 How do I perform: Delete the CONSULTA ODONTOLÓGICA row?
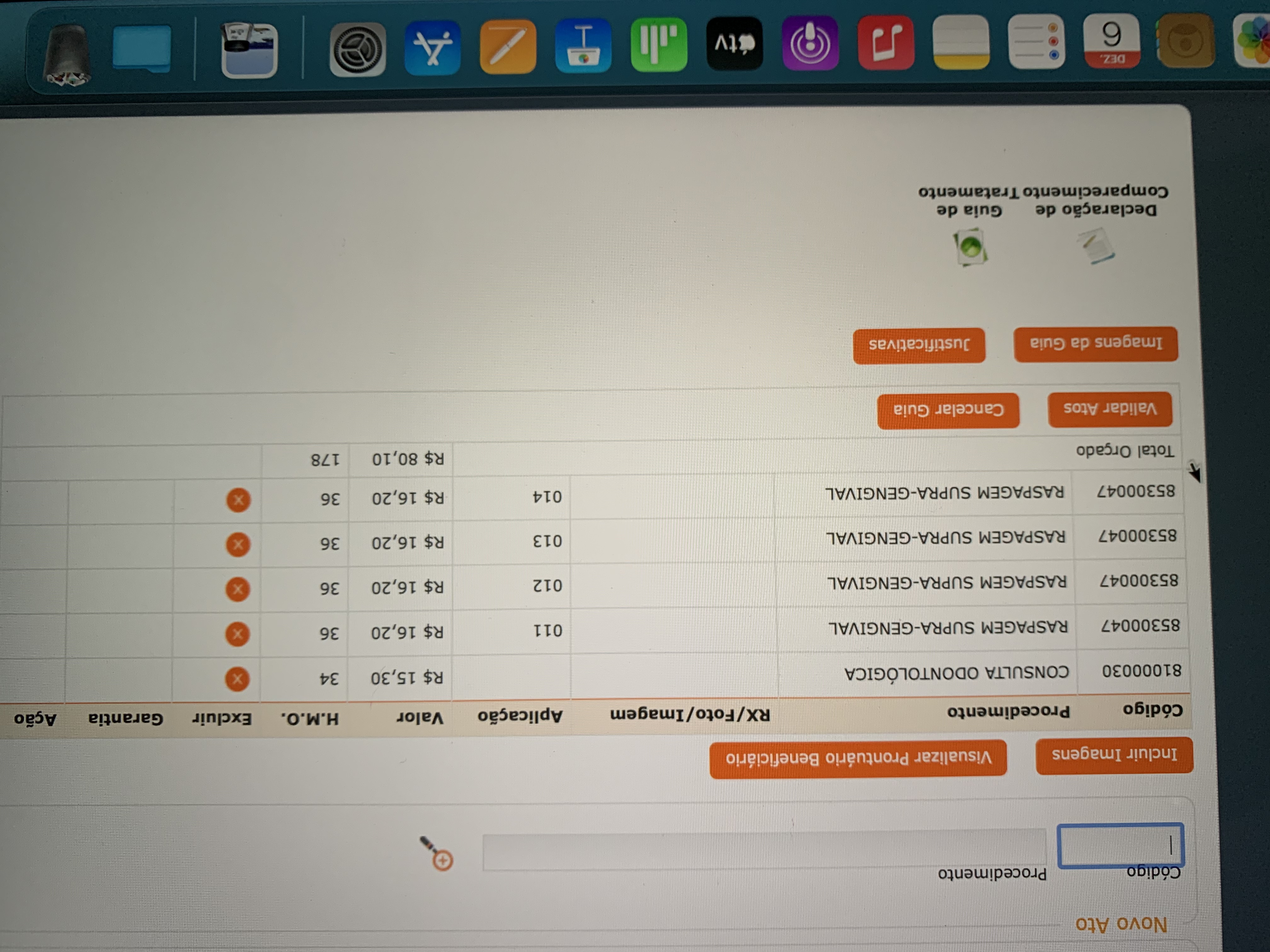coord(237,679)
